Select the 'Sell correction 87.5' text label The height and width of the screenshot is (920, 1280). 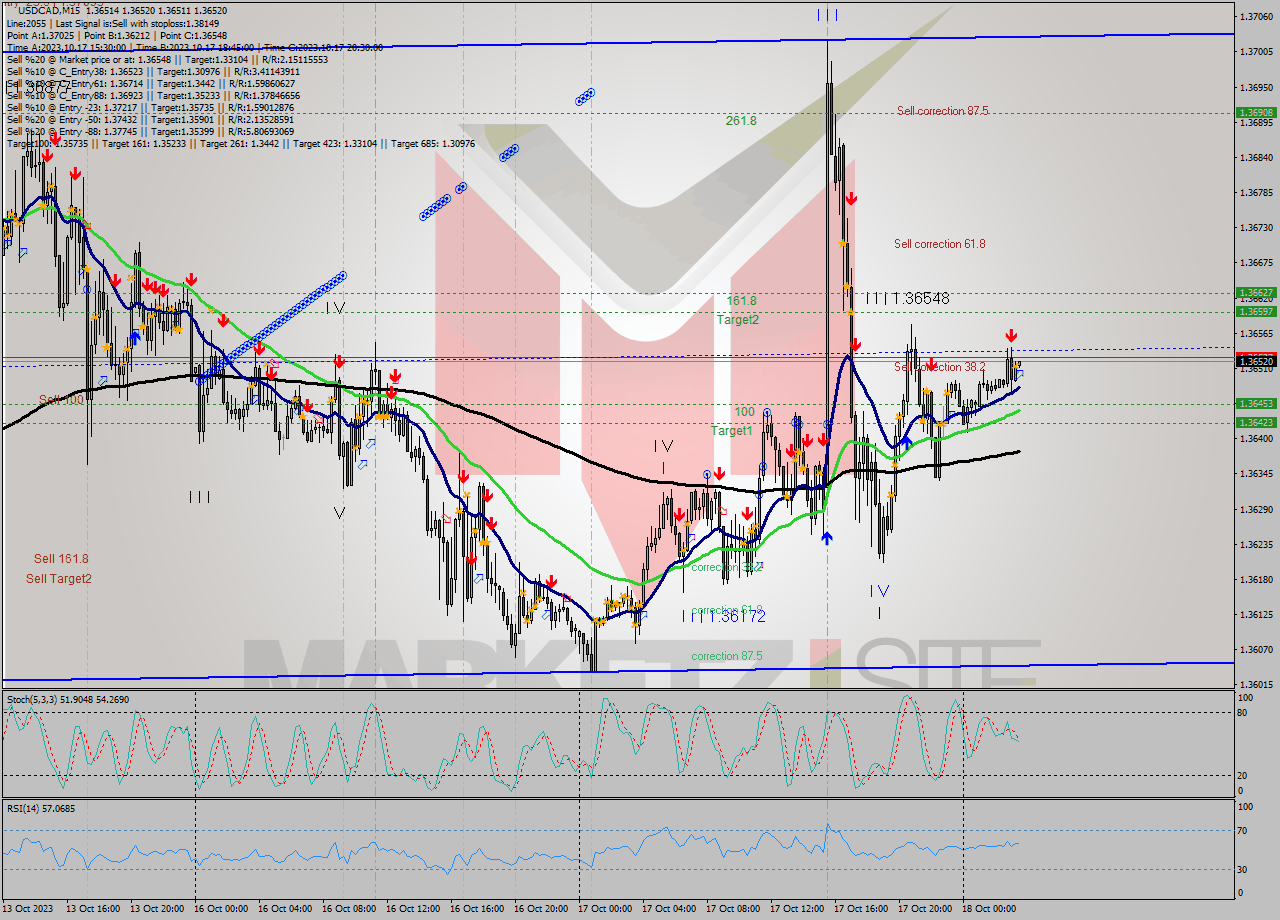(940, 111)
